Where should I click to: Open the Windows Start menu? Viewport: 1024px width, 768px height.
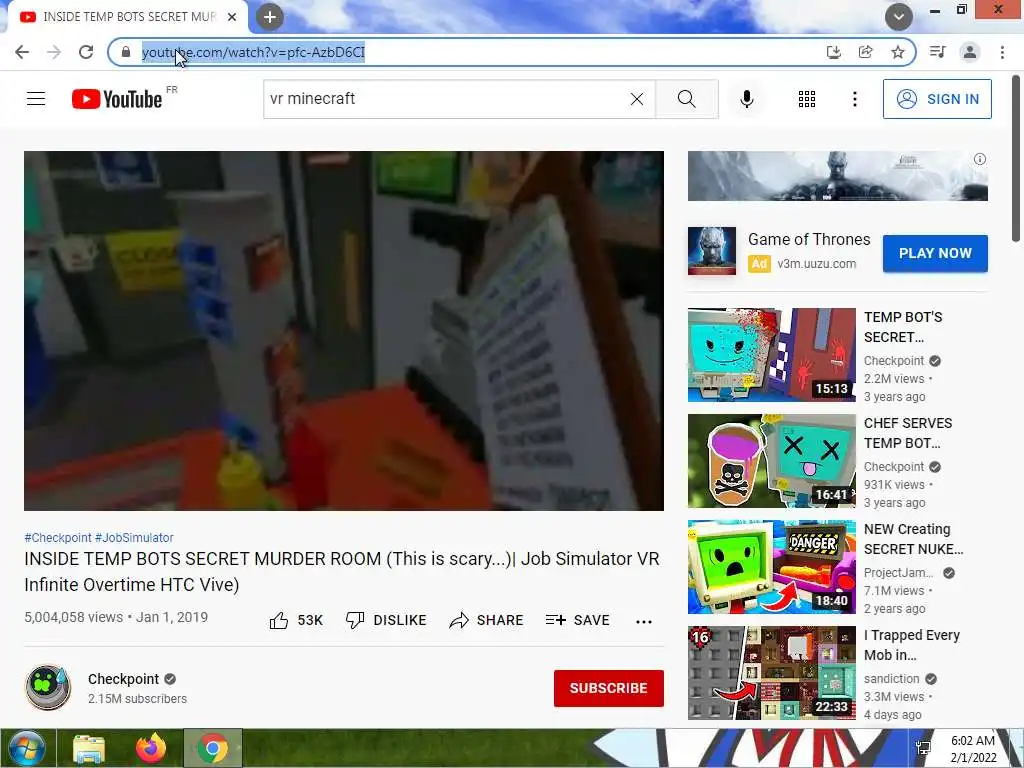tap(25, 748)
